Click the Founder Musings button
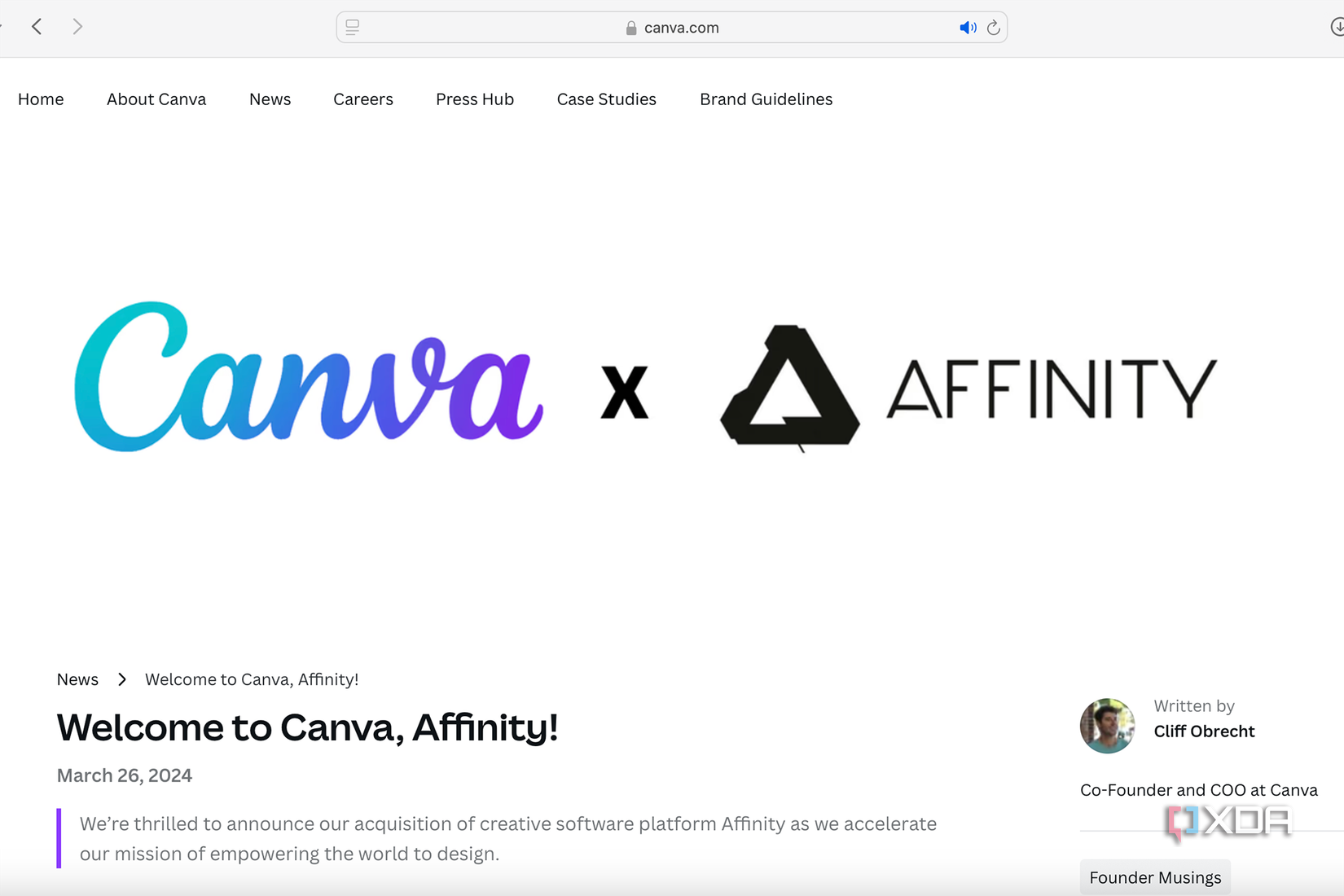This screenshot has width=1344, height=896. [x=1155, y=877]
